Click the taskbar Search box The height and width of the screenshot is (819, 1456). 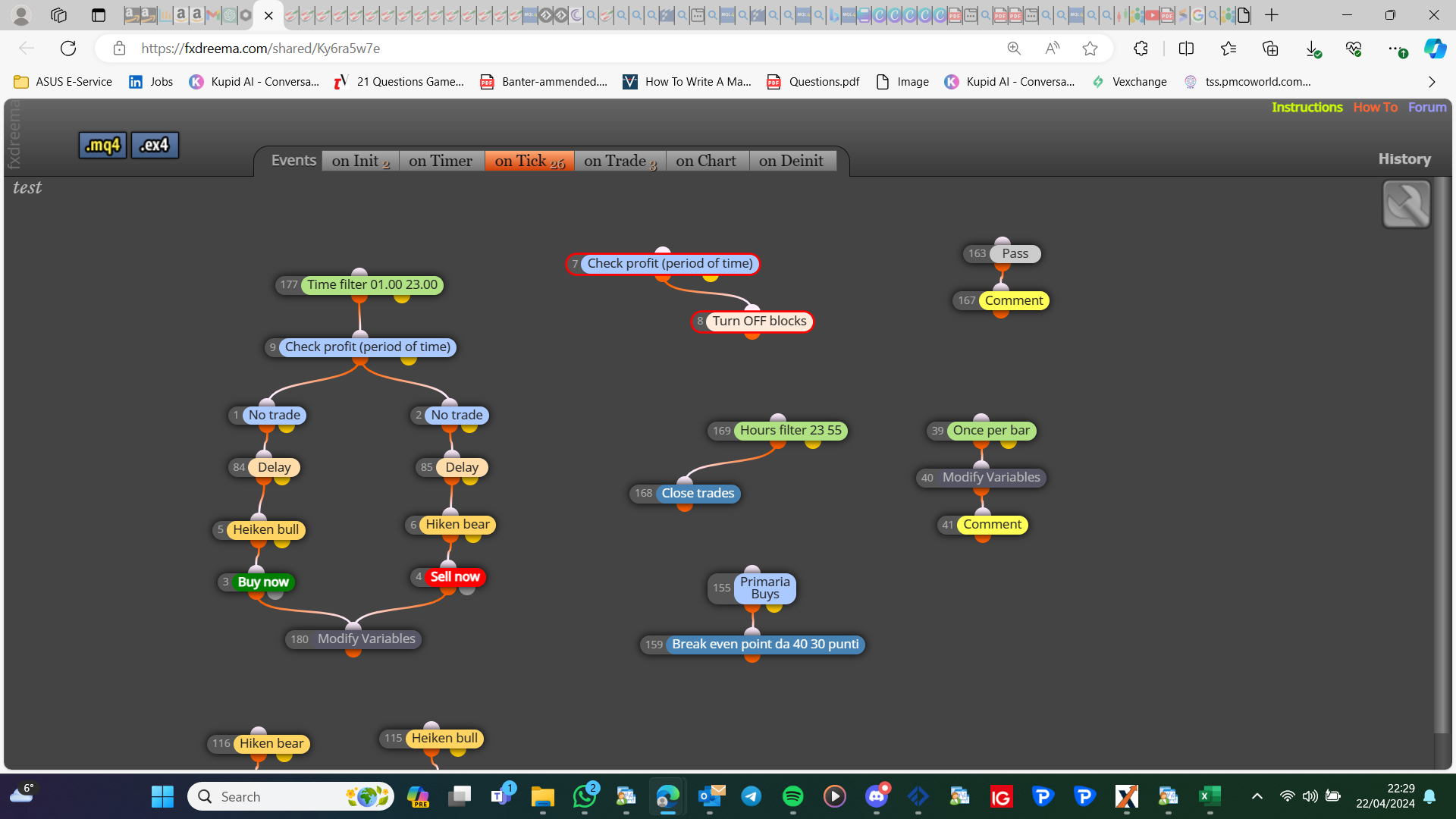pyautogui.click(x=290, y=796)
